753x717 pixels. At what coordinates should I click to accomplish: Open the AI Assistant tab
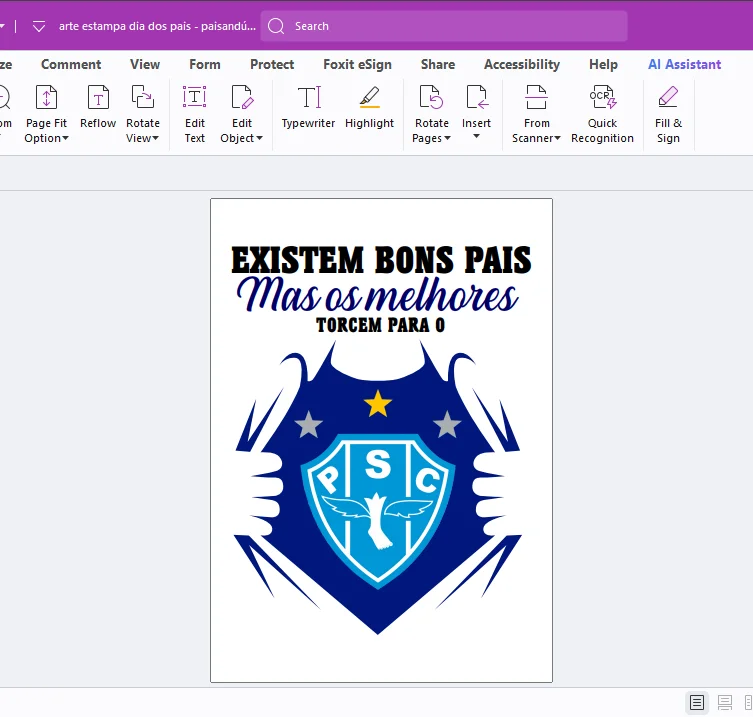click(685, 64)
